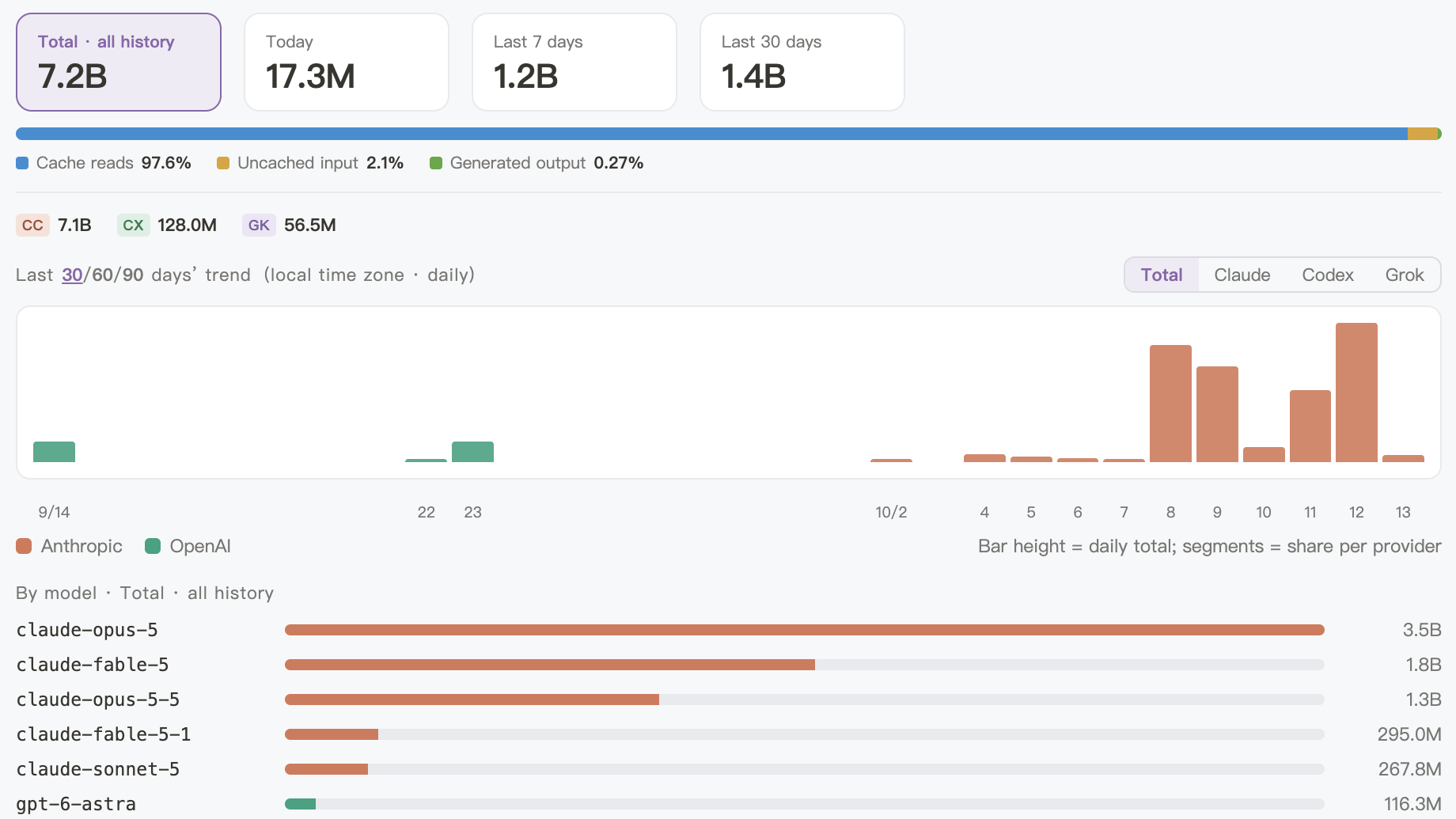Click the green bar for 9/14

(x=54, y=452)
